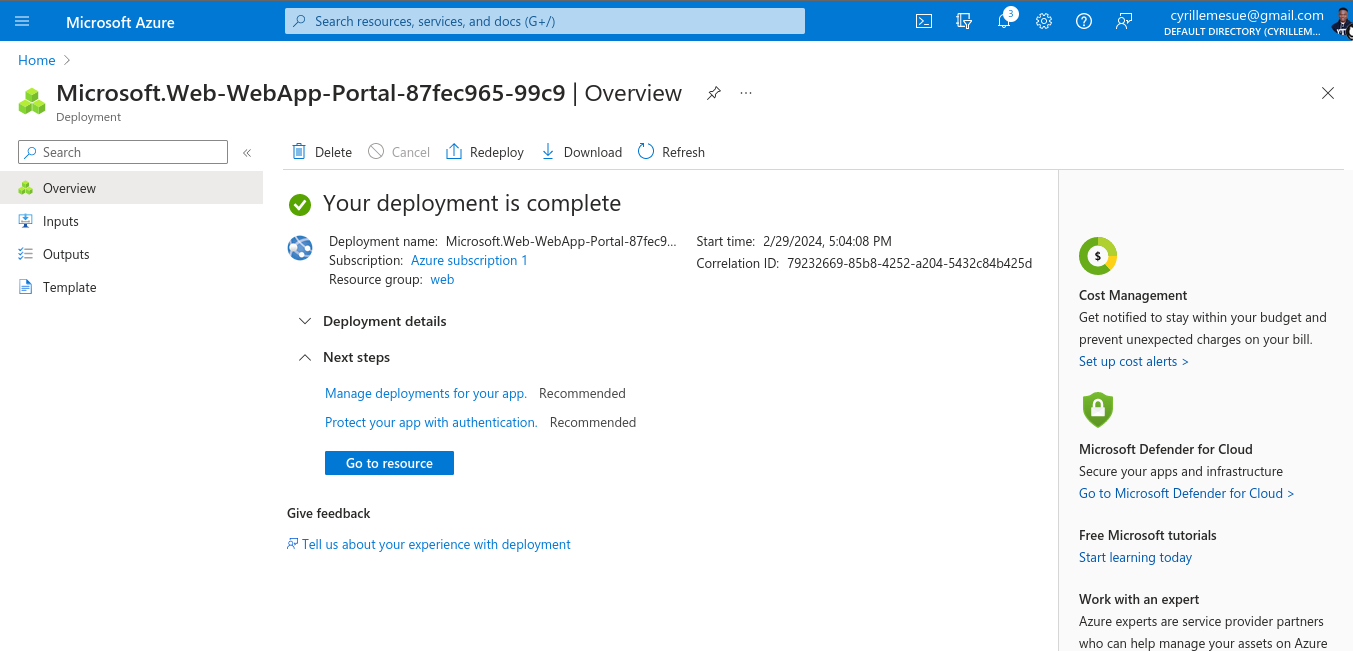Open the notifications bell

click(x=1004, y=21)
